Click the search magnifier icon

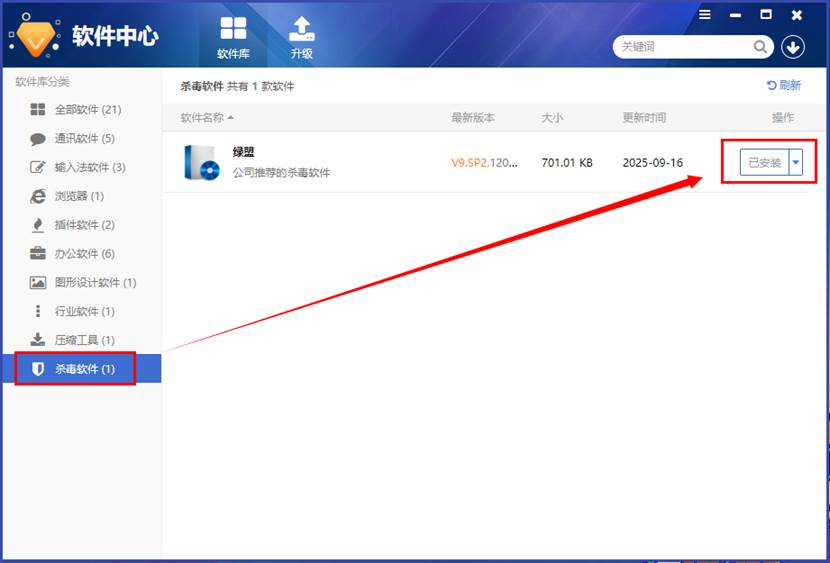point(761,47)
